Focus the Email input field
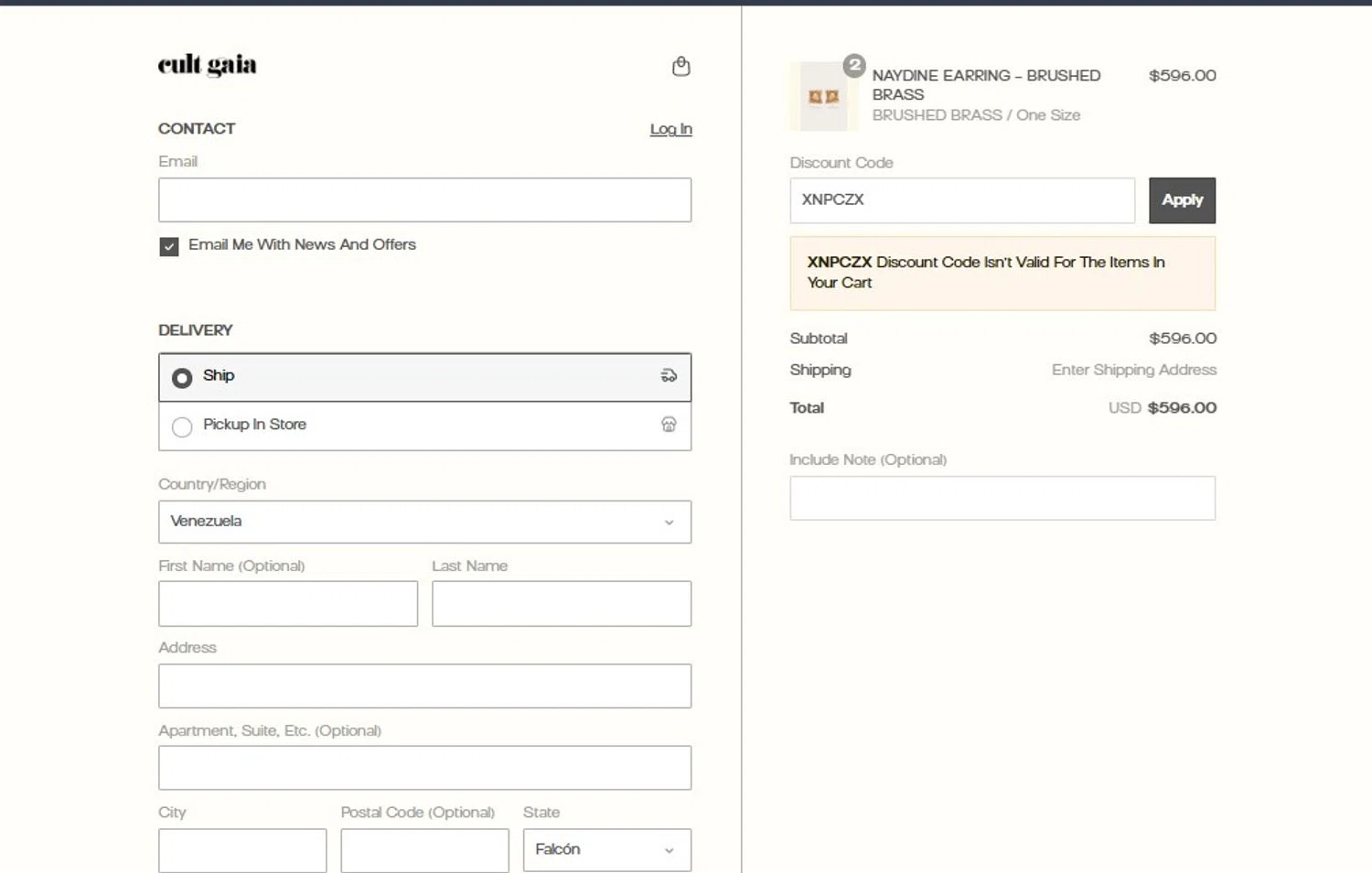Screen dimensions: 1372x873 coord(424,199)
